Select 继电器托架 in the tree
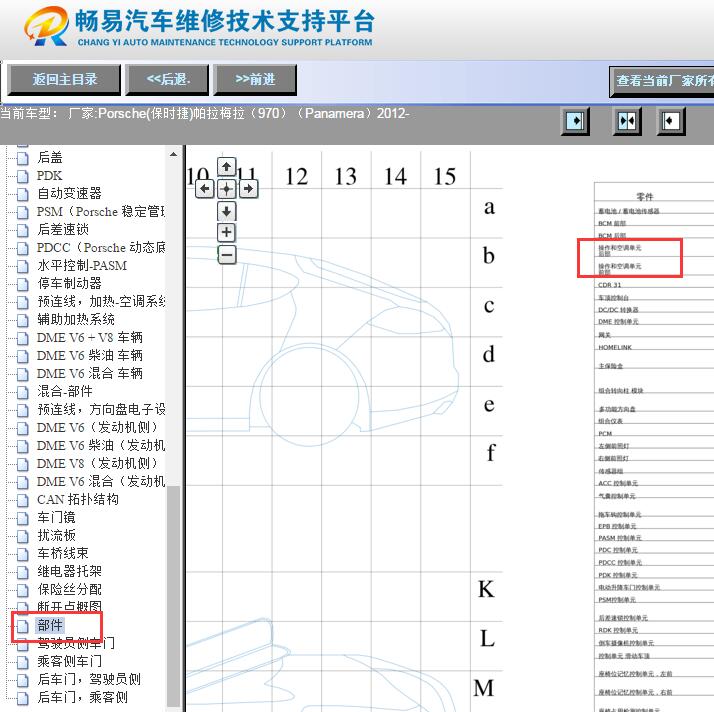Viewport: 714px width, 712px height. 69,571
